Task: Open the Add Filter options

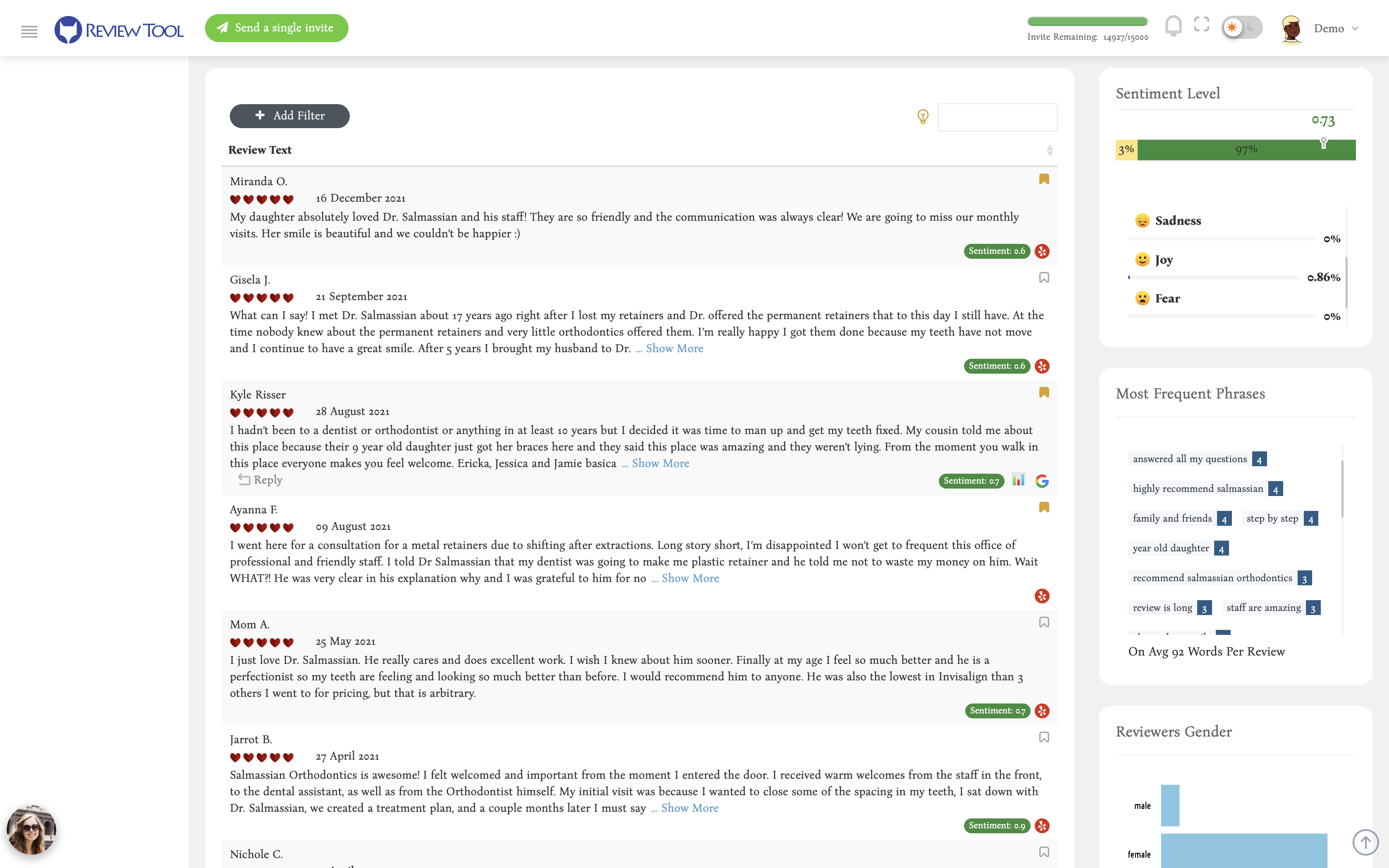Action: [x=289, y=115]
